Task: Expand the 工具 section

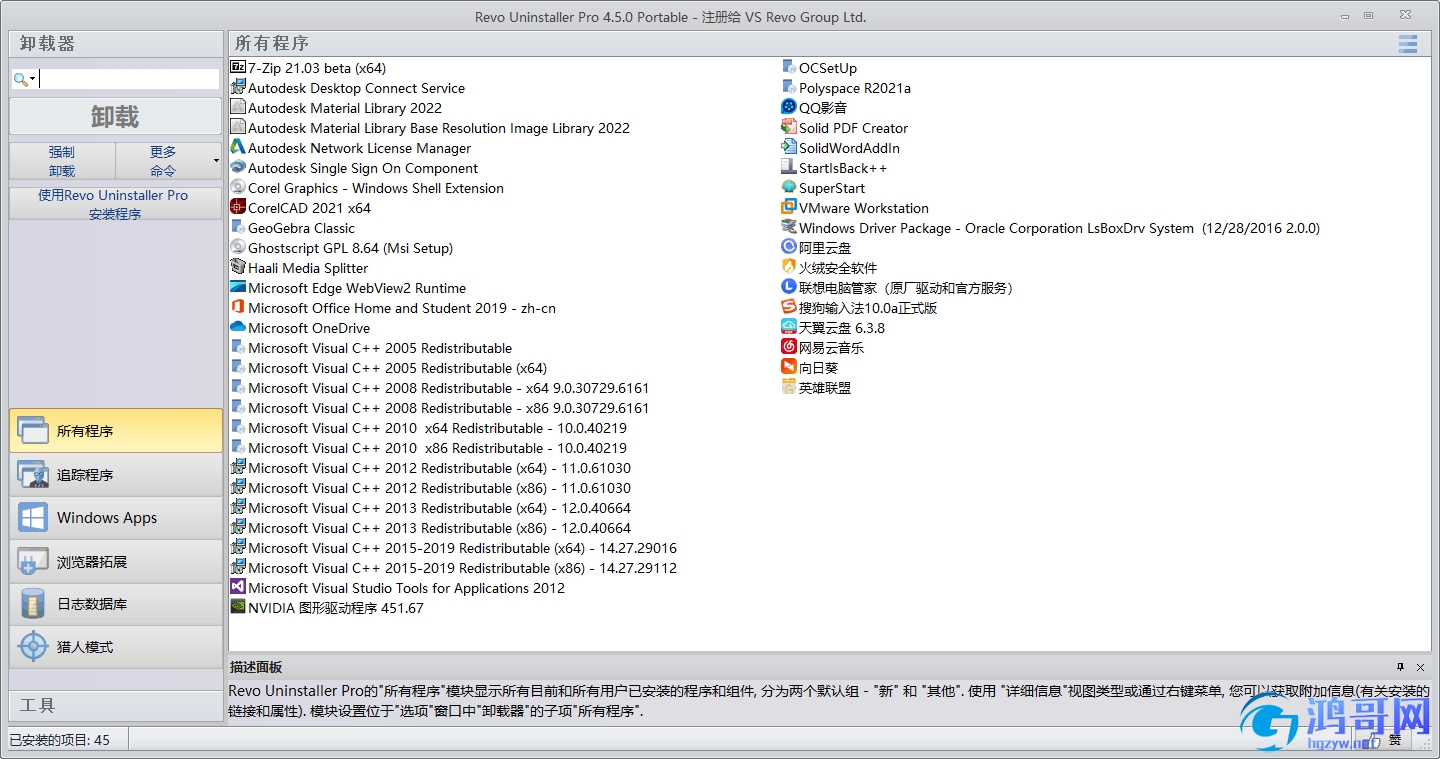Action: (x=116, y=706)
